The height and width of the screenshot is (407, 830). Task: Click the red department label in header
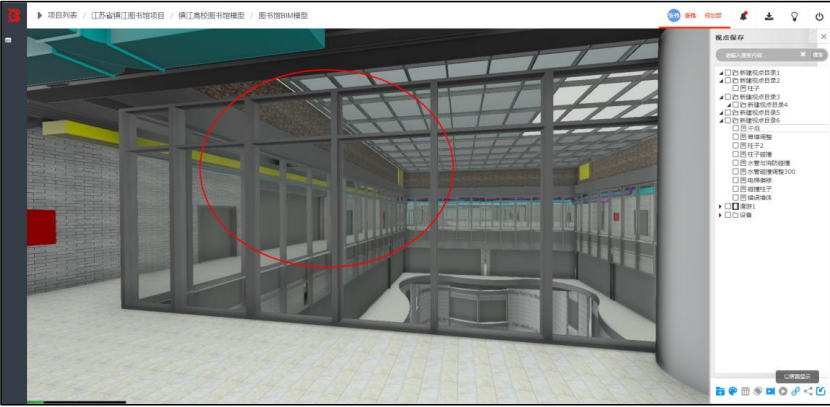(713, 16)
